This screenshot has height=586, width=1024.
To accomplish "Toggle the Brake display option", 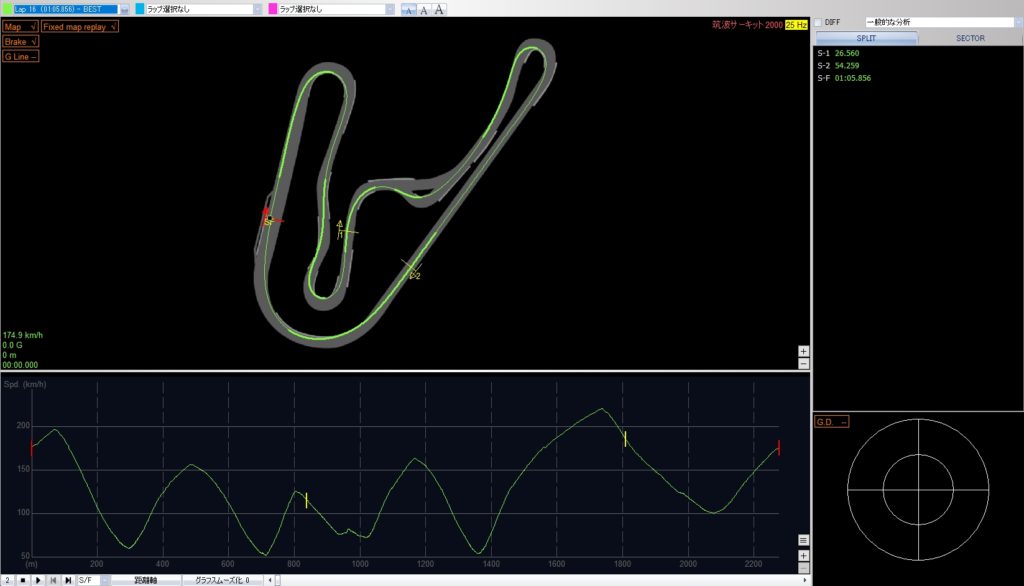I will [21, 42].
